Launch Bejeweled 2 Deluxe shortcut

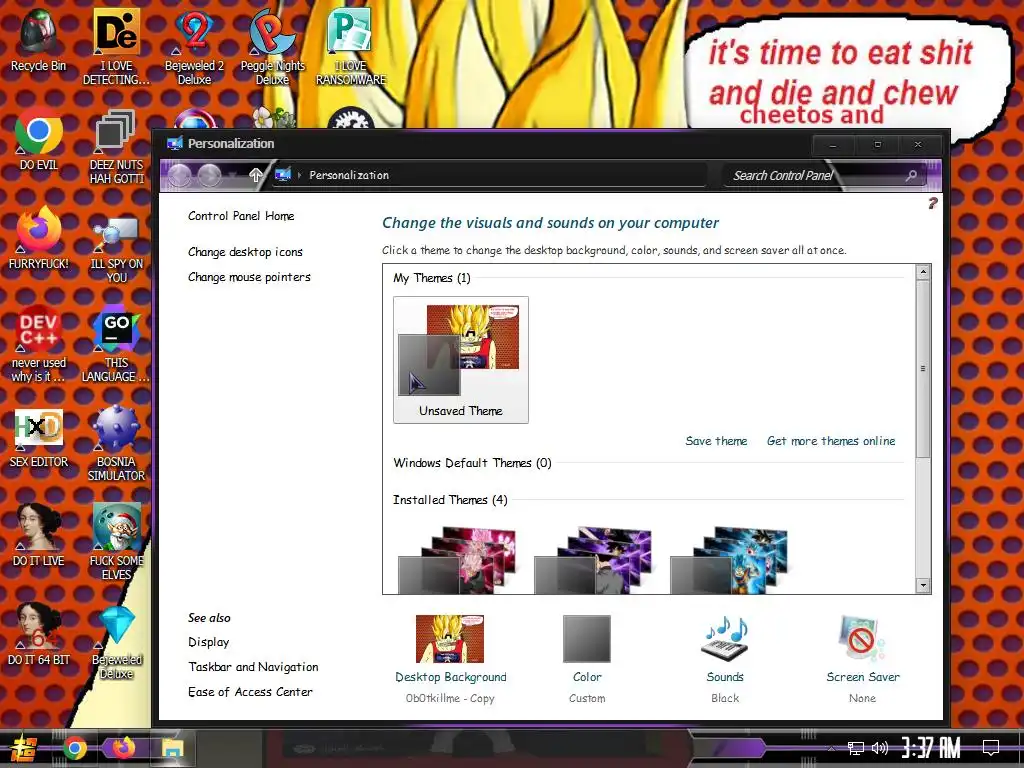(194, 47)
